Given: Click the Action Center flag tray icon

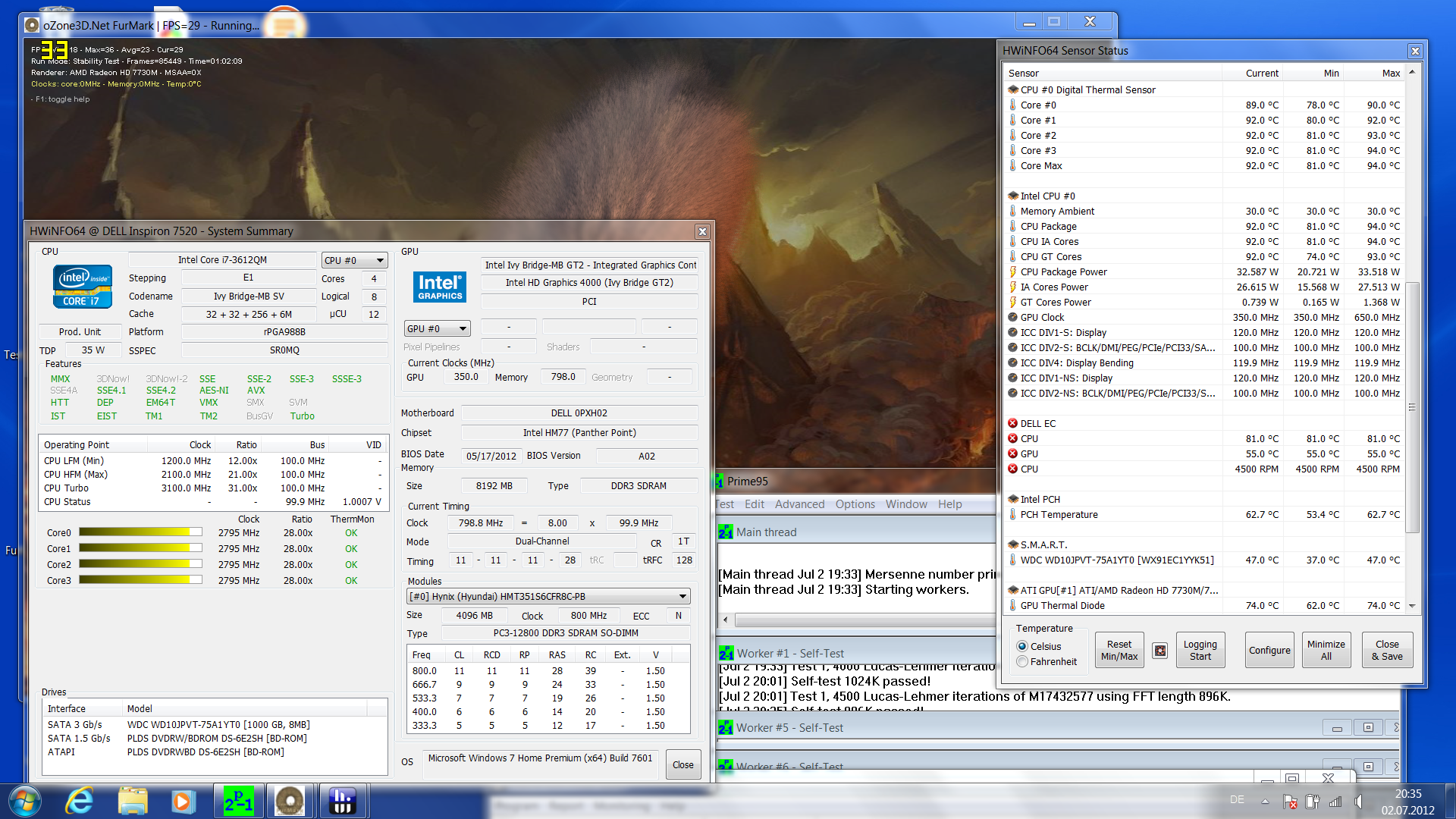Looking at the screenshot, I should 1290,801.
